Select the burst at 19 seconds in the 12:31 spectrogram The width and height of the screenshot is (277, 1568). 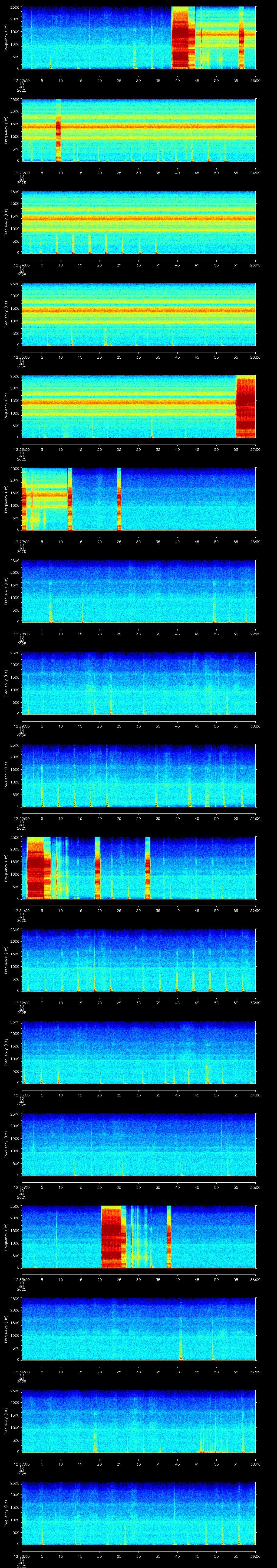tap(97, 868)
